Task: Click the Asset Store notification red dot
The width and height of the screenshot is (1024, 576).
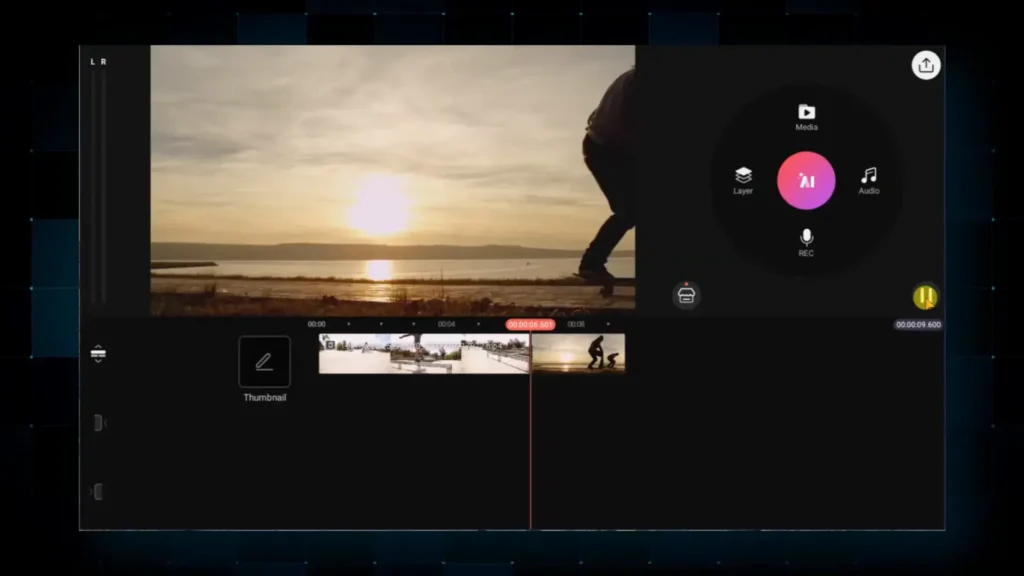Action: [x=687, y=284]
